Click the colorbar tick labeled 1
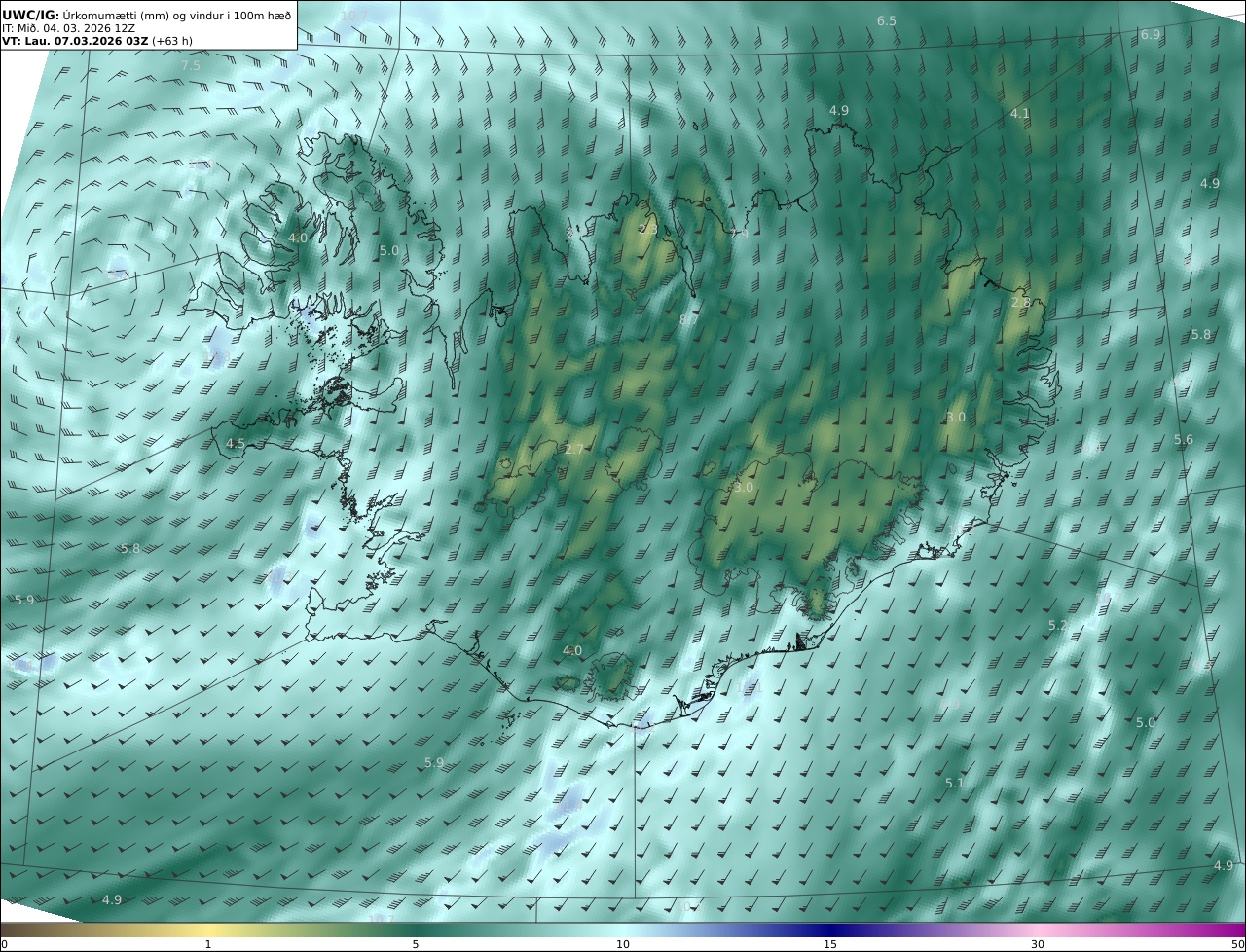This screenshot has height=952, width=1246. [x=208, y=944]
